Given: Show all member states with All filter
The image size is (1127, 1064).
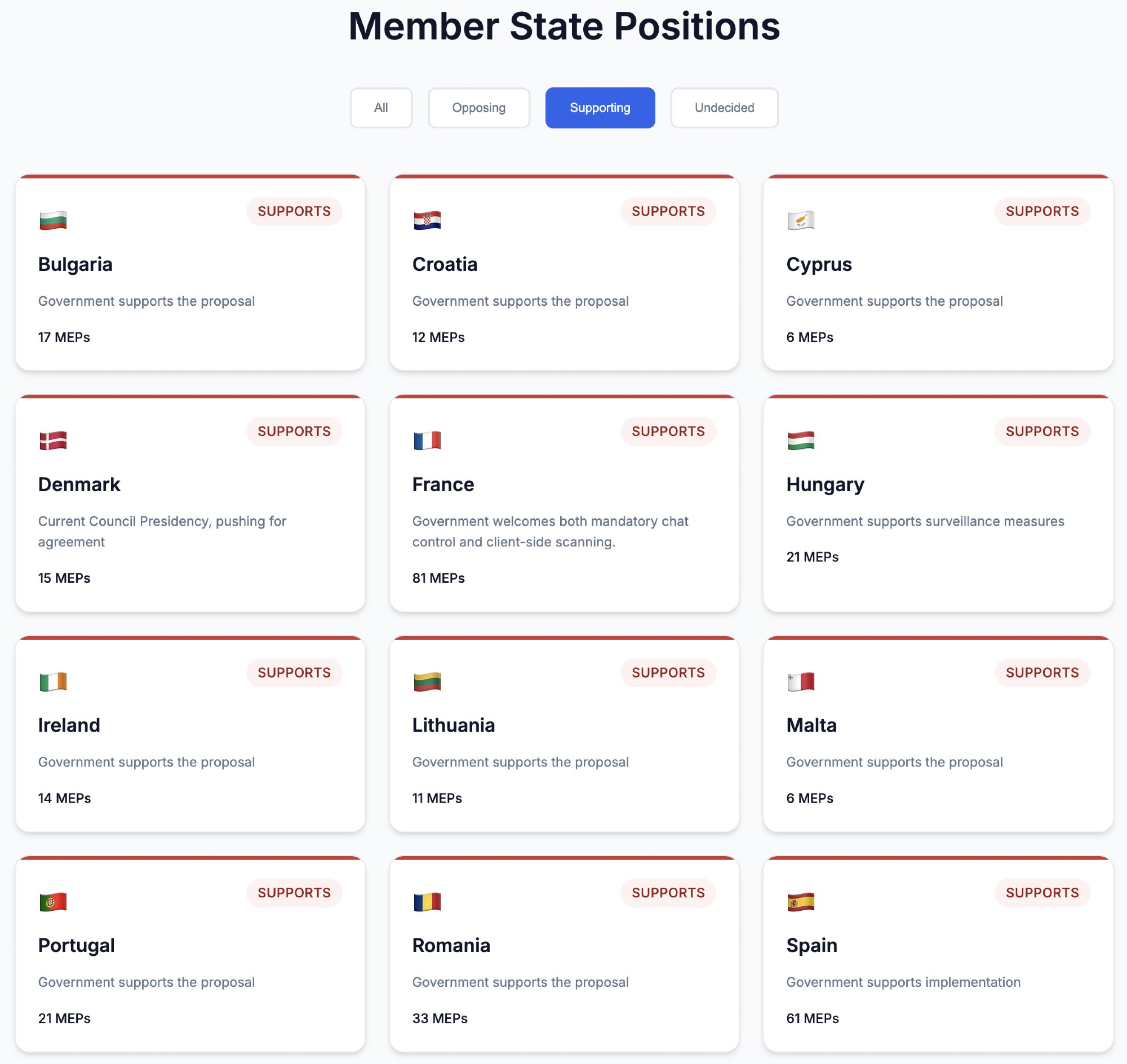Looking at the screenshot, I should click(381, 108).
